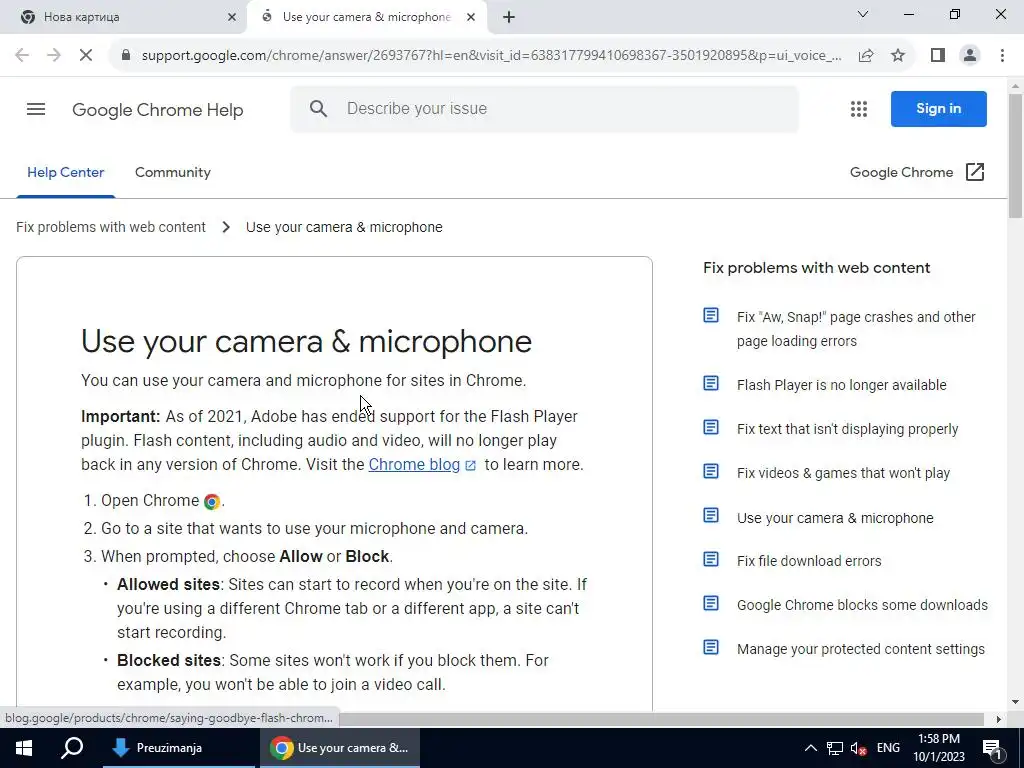The width and height of the screenshot is (1024, 768).
Task: Open Fix file download errors link
Action: [809, 561]
